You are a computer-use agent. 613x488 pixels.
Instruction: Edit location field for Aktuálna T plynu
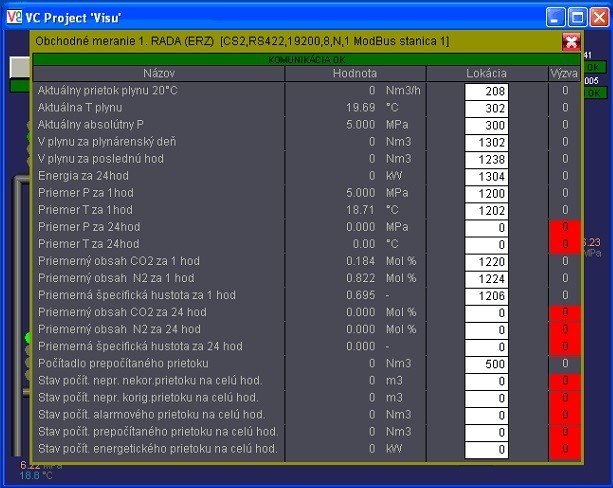tap(486, 108)
